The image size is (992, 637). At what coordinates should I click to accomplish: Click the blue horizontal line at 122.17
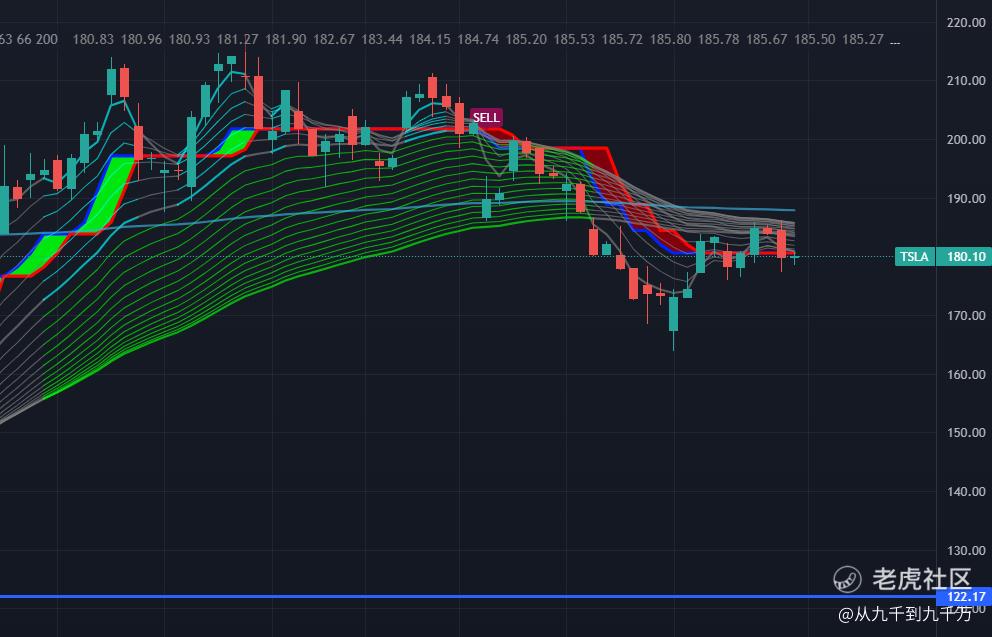[468, 597]
